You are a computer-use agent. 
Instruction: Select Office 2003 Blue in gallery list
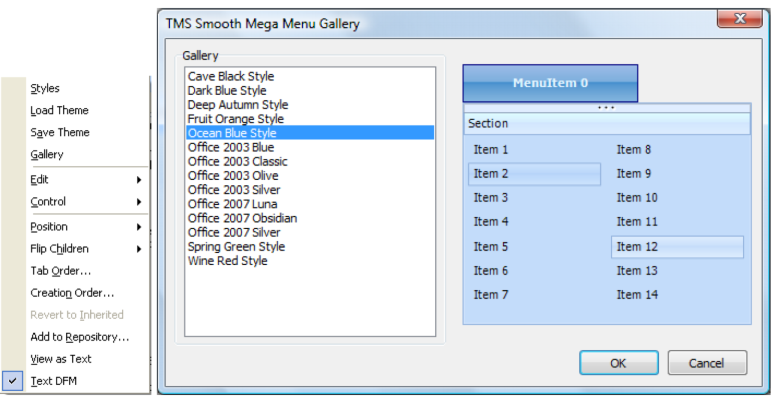click(x=310, y=147)
